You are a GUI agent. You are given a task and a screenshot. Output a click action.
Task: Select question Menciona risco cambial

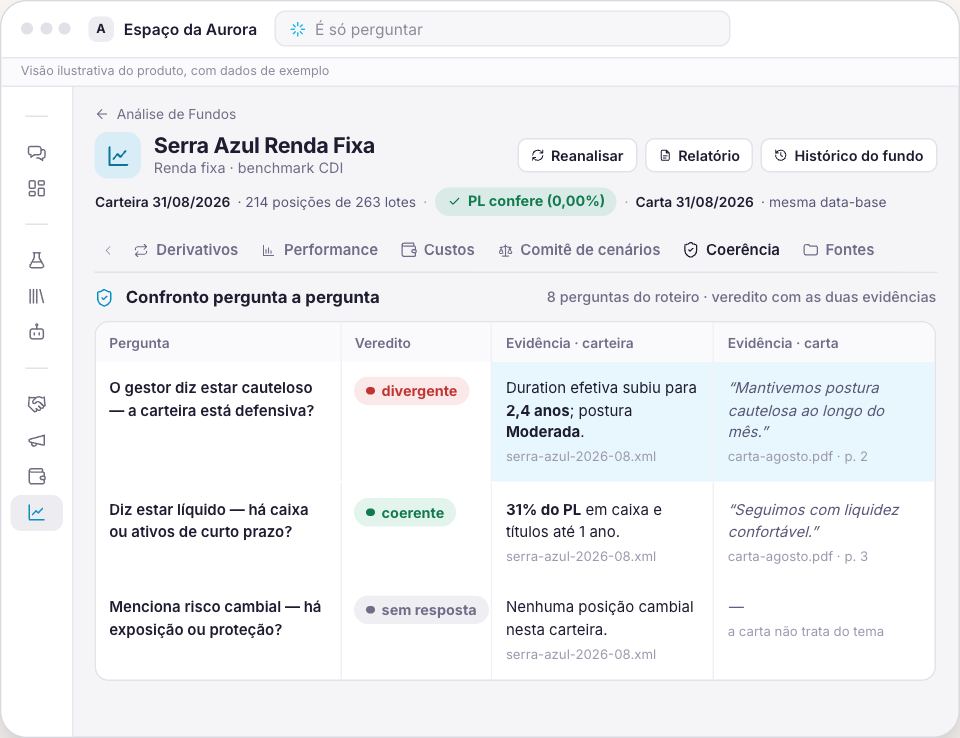[215, 618]
